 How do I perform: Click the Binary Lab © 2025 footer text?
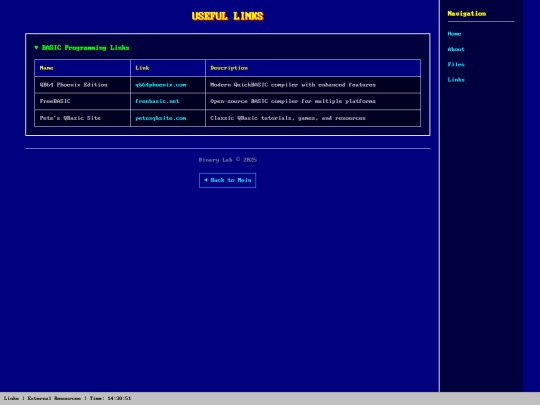point(228,160)
